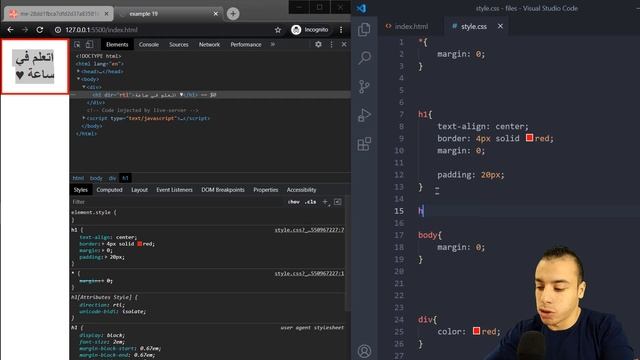Click red swatch in DevTools border property
The width and height of the screenshot is (640, 360).
click(x=140, y=244)
